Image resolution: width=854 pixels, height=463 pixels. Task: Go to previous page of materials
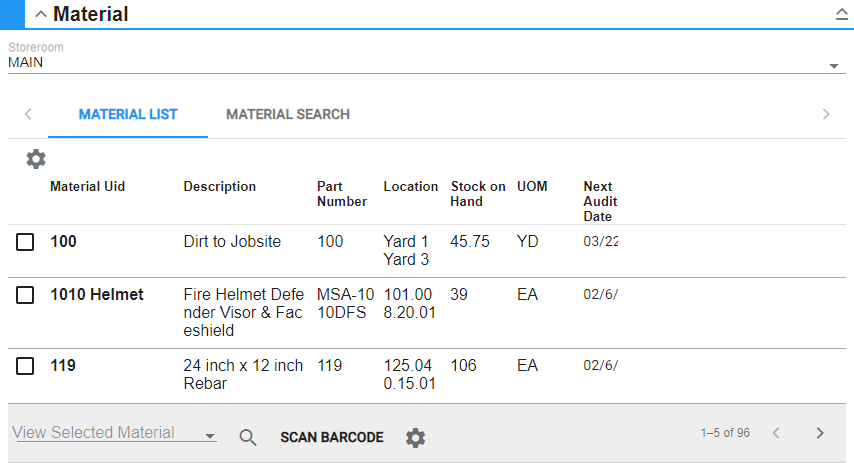(775, 433)
